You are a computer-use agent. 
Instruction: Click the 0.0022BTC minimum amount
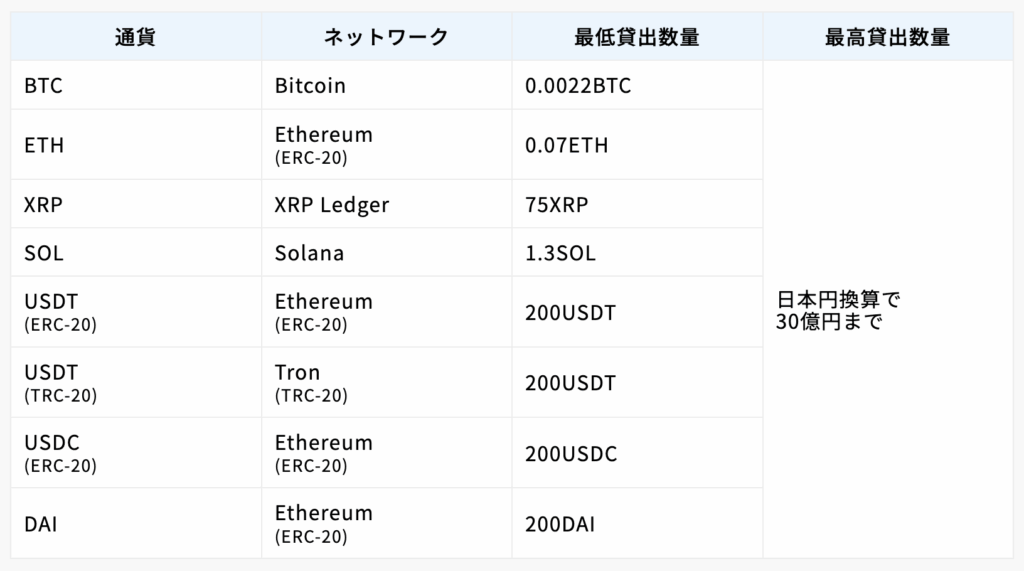click(578, 86)
